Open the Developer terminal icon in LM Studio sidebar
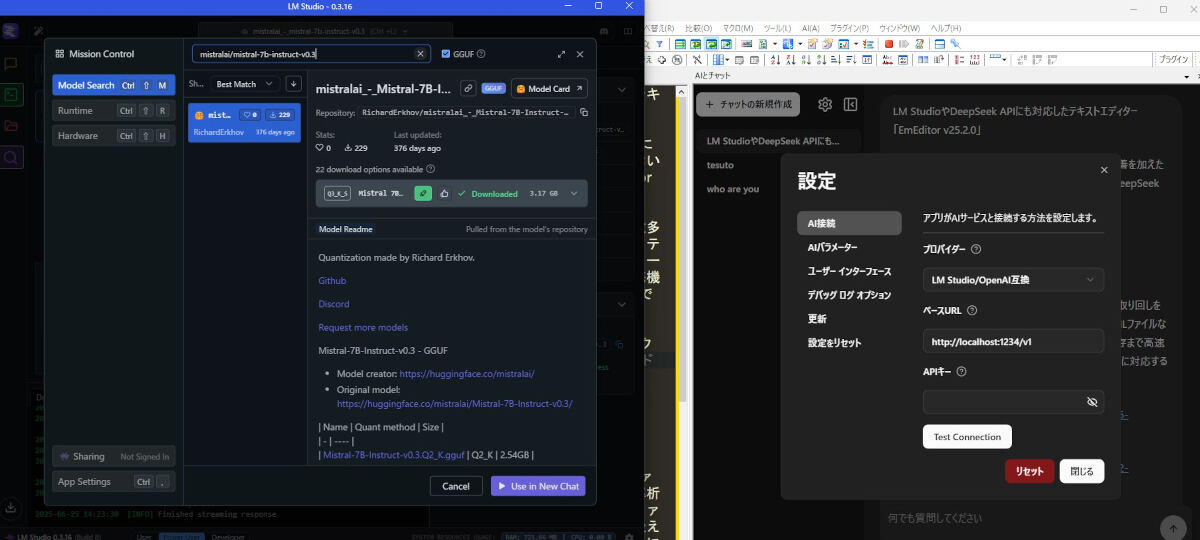Viewport: 1200px width, 540px height. 11,95
